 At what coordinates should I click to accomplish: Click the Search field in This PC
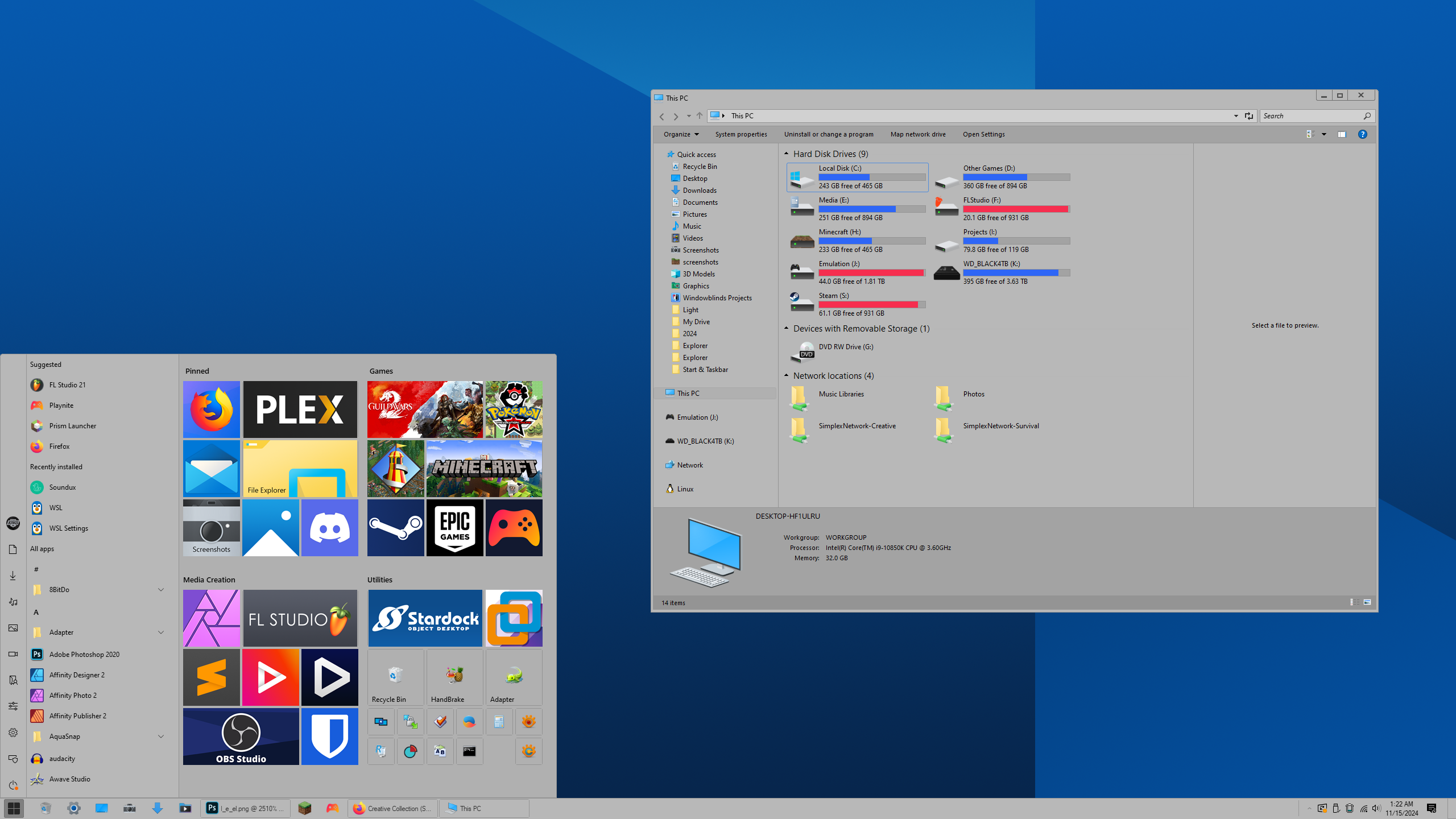pos(1317,116)
